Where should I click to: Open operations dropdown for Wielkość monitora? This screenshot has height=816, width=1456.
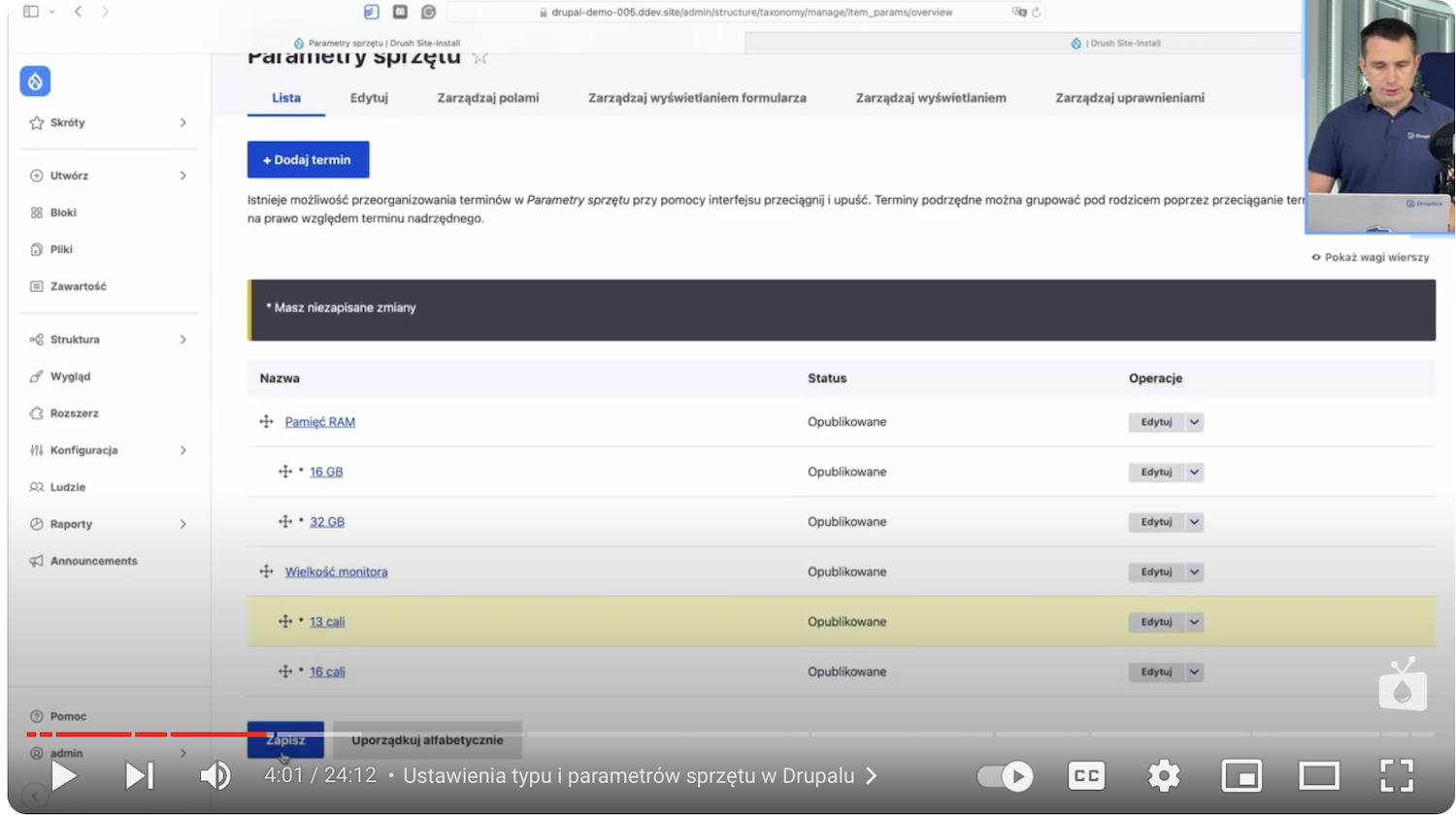click(1195, 571)
